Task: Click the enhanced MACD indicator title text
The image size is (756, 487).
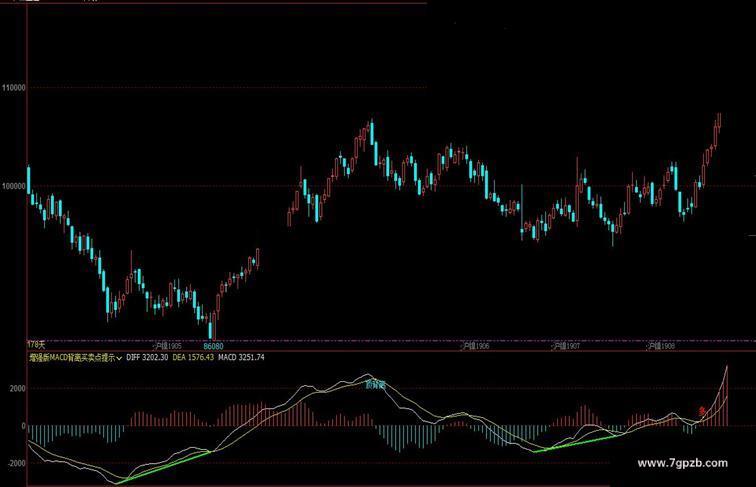Action: point(72,358)
